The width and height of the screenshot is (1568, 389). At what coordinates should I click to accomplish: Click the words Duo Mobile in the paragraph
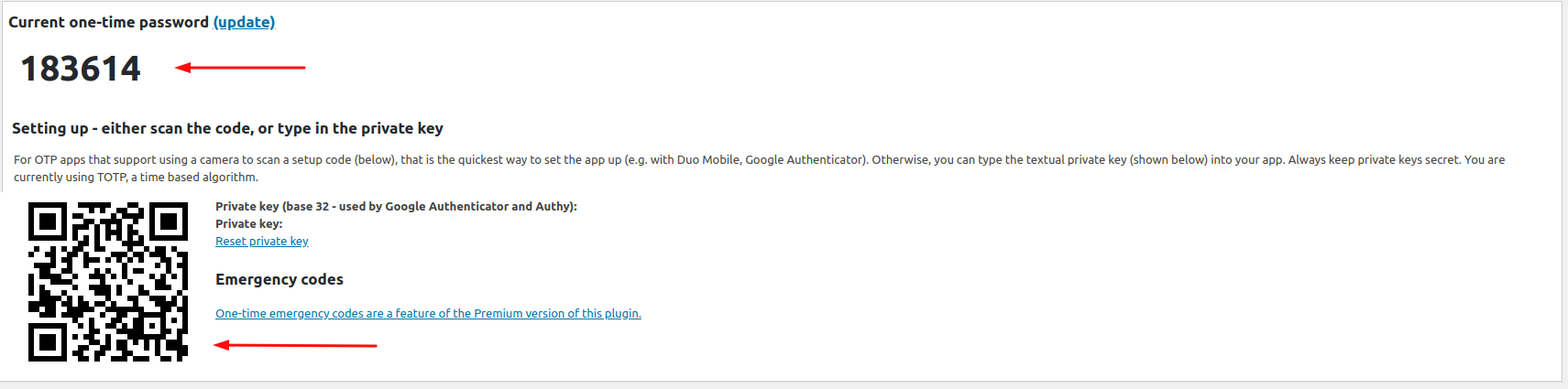[x=708, y=159]
